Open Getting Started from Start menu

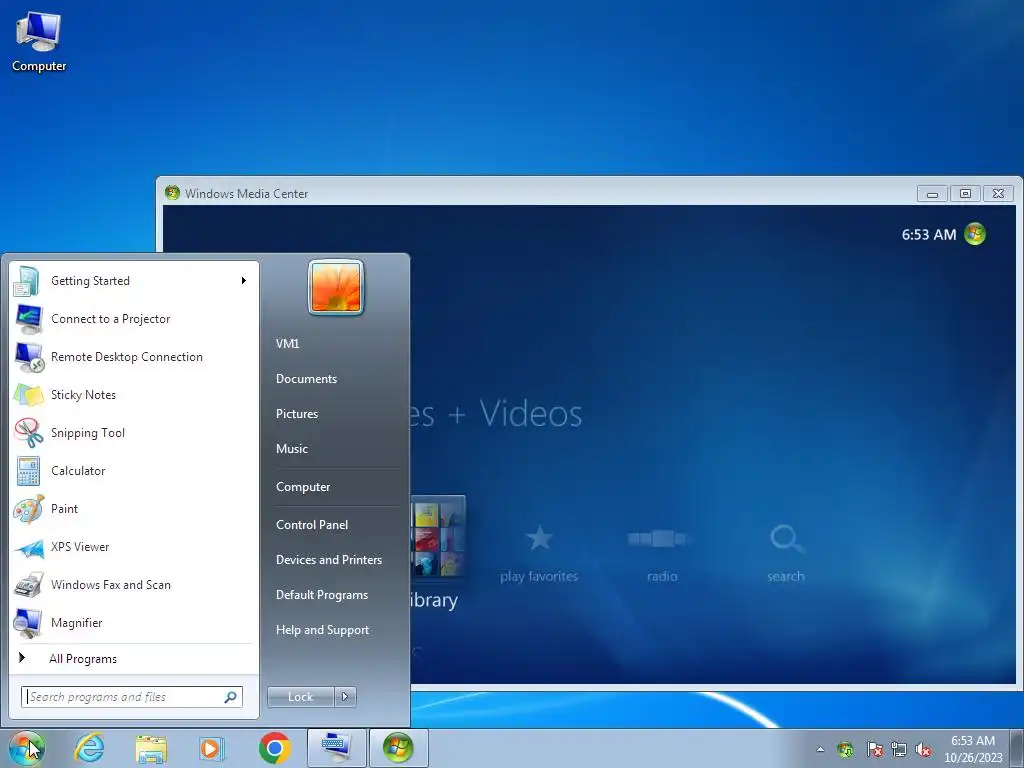coord(134,281)
